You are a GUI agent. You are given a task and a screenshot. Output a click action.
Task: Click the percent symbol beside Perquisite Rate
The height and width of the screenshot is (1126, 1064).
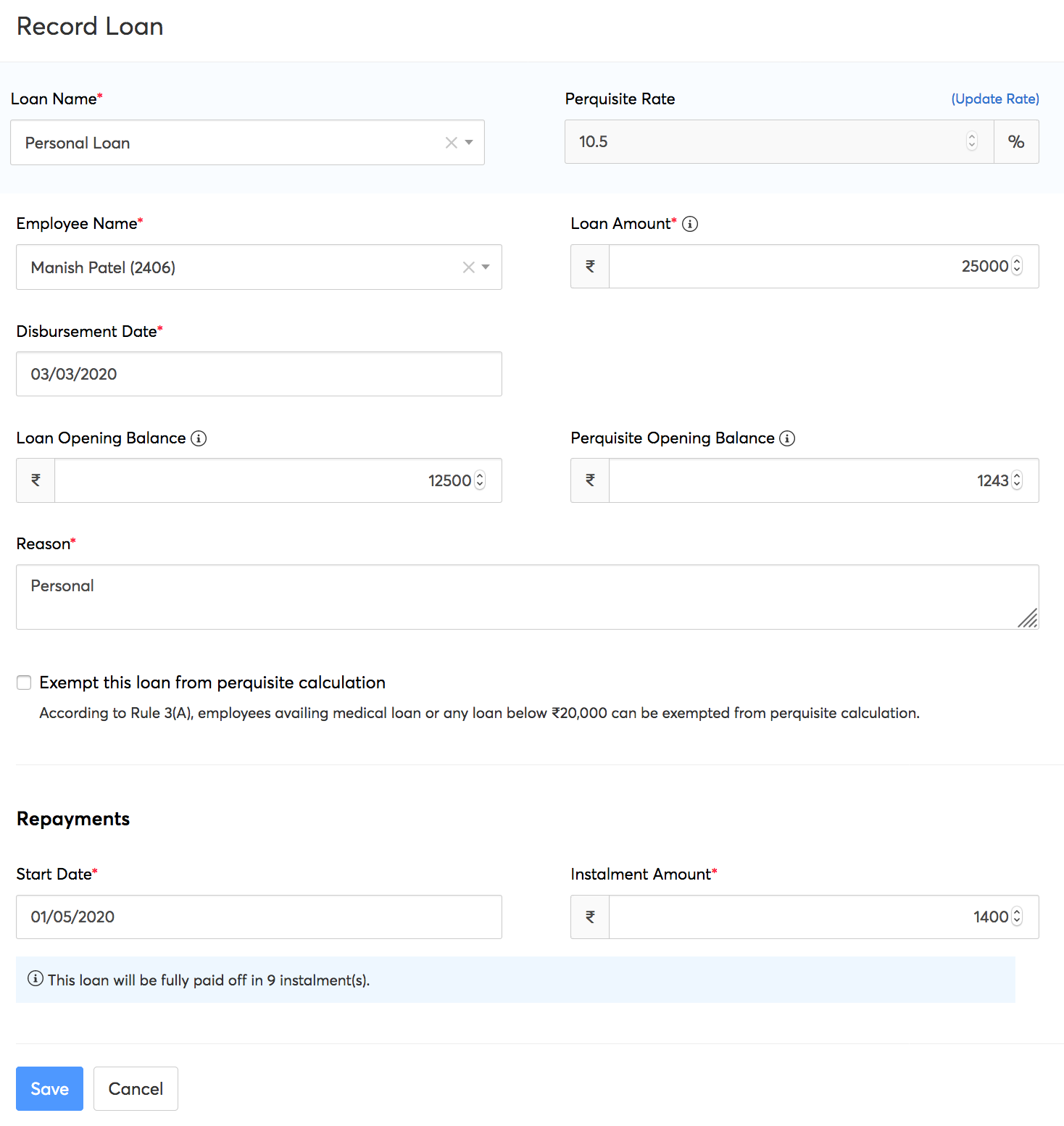pyautogui.click(x=1016, y=141)
